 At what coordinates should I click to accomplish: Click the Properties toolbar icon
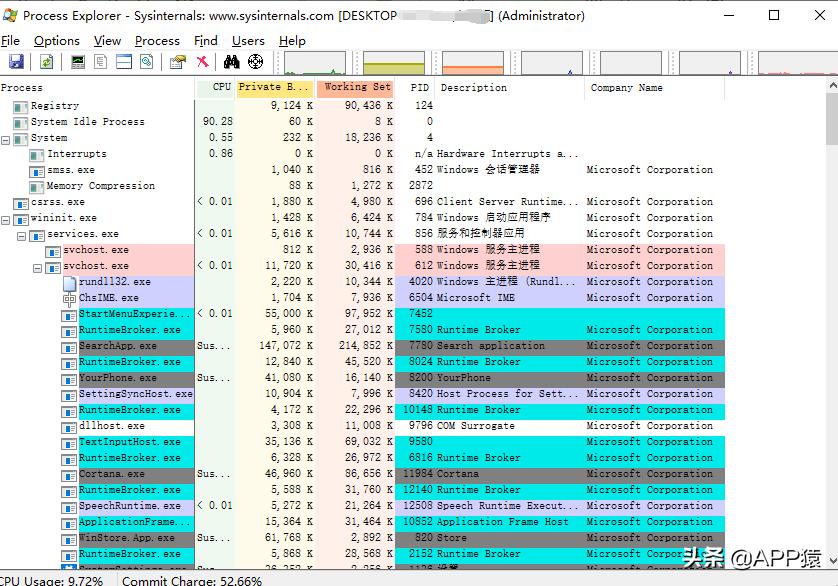pos(177,62)
